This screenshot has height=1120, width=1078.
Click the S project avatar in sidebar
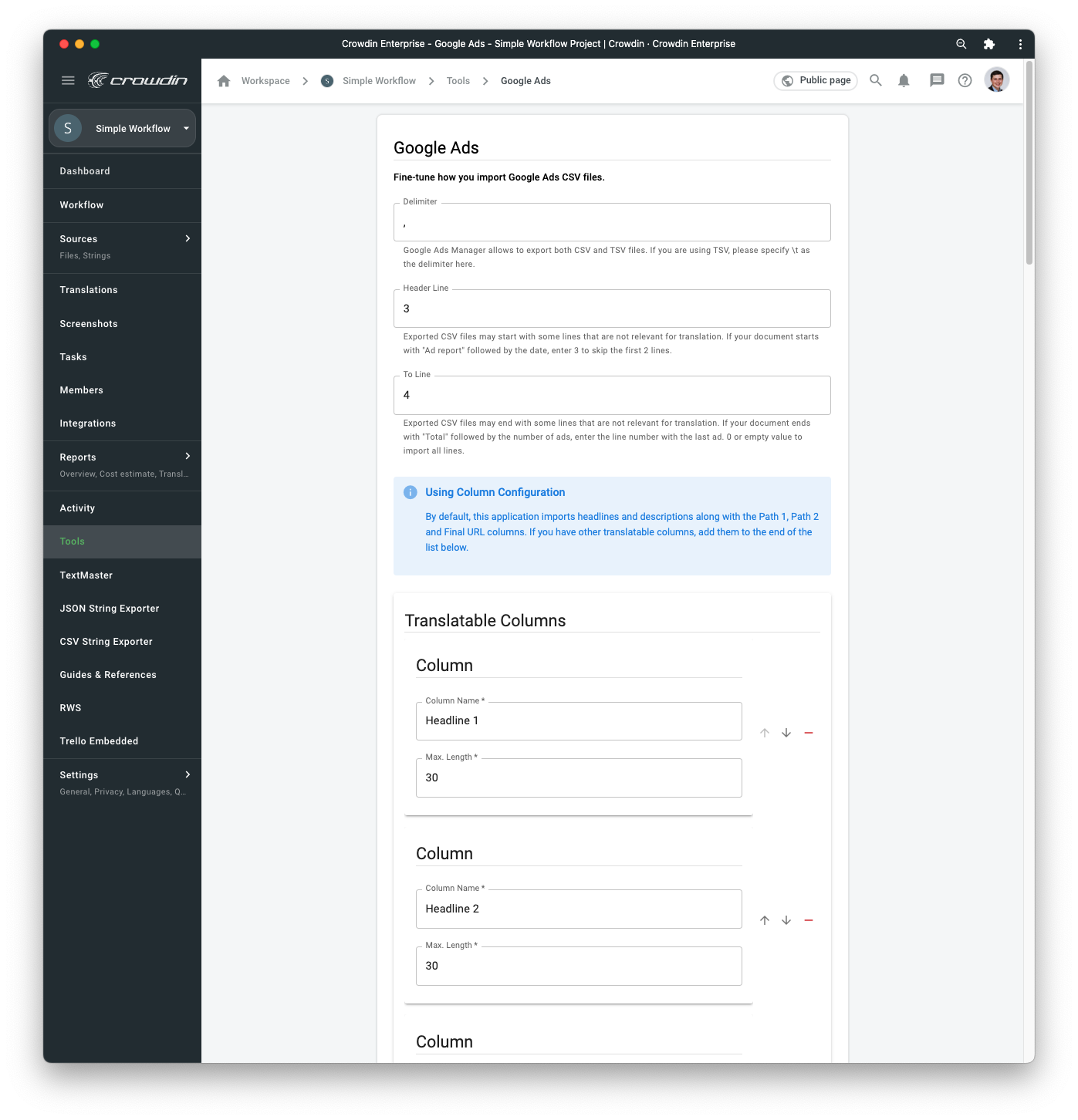(x=68, y=128)
